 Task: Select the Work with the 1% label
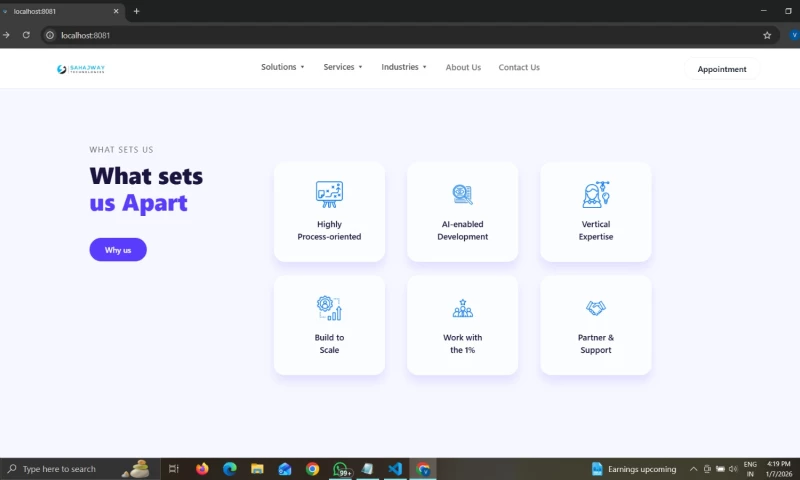point(462,343)
